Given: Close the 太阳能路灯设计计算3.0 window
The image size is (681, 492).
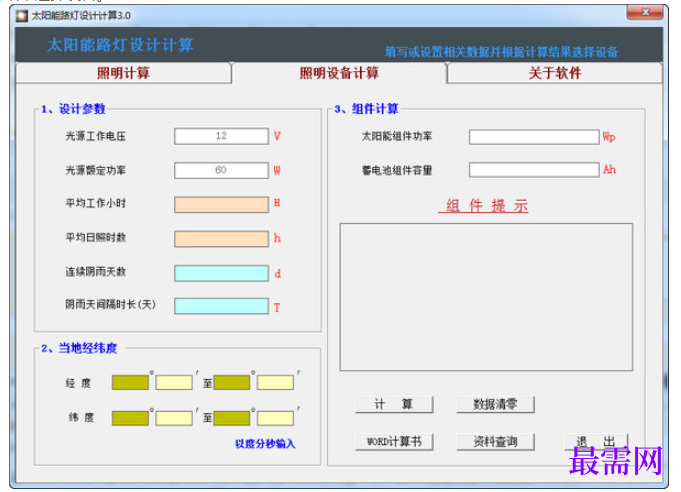Looking at the screenshot, I should click(645, 13).
